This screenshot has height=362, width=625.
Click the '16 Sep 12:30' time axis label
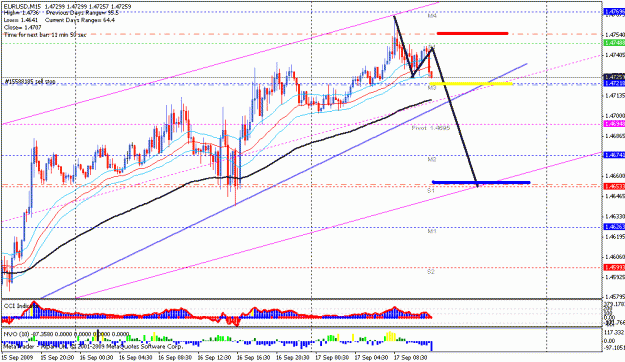(214, 358)
